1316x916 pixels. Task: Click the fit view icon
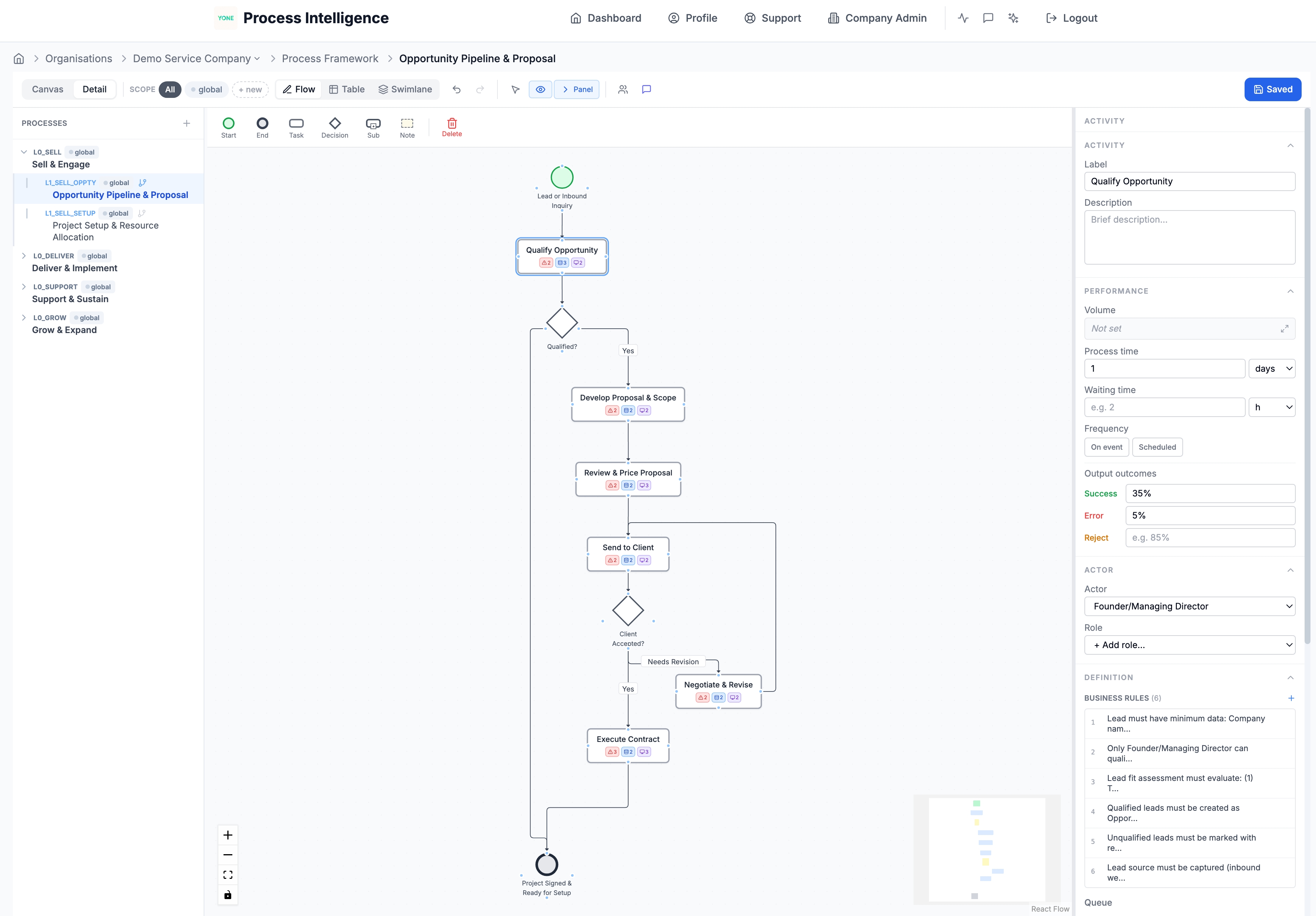tap(228, 875)
